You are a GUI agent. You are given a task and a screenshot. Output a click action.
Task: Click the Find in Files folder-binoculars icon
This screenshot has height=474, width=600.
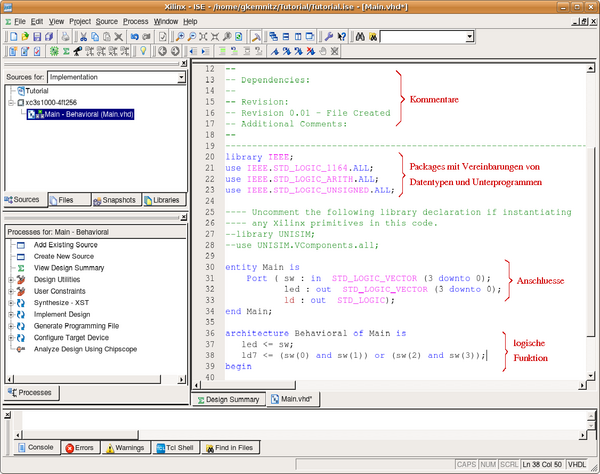tap(373, 37)
